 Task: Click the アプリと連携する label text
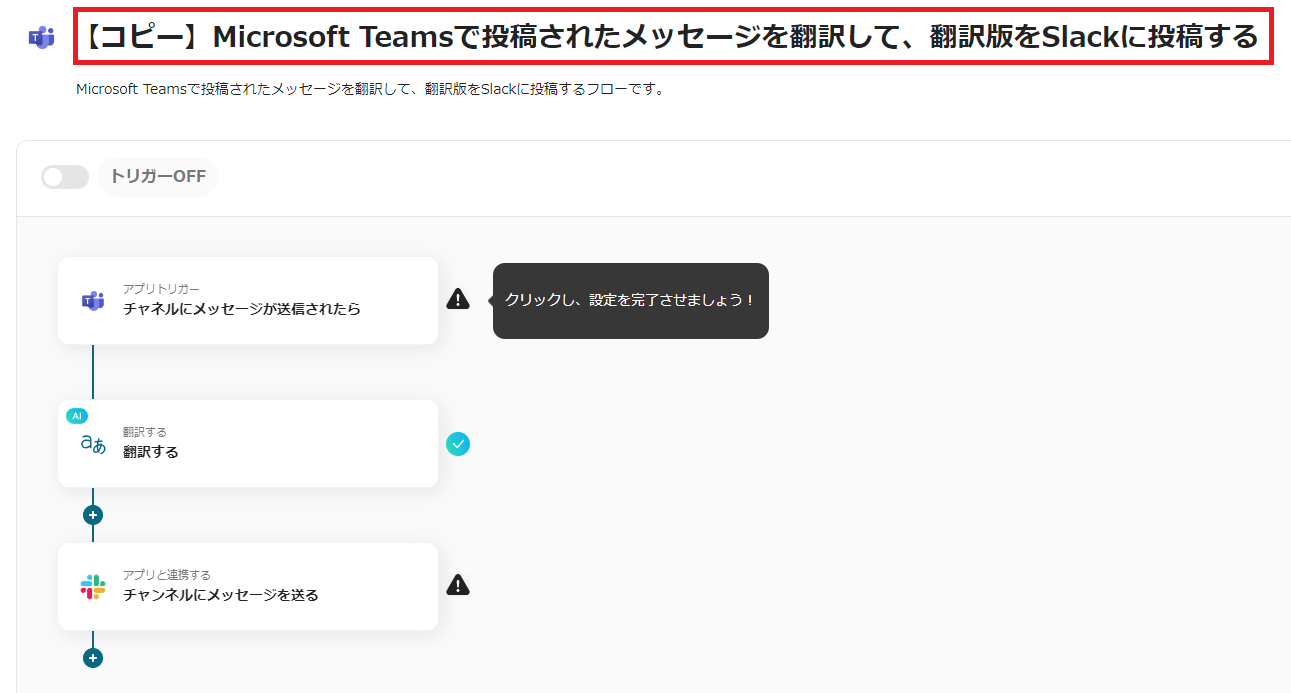[167, 575]
